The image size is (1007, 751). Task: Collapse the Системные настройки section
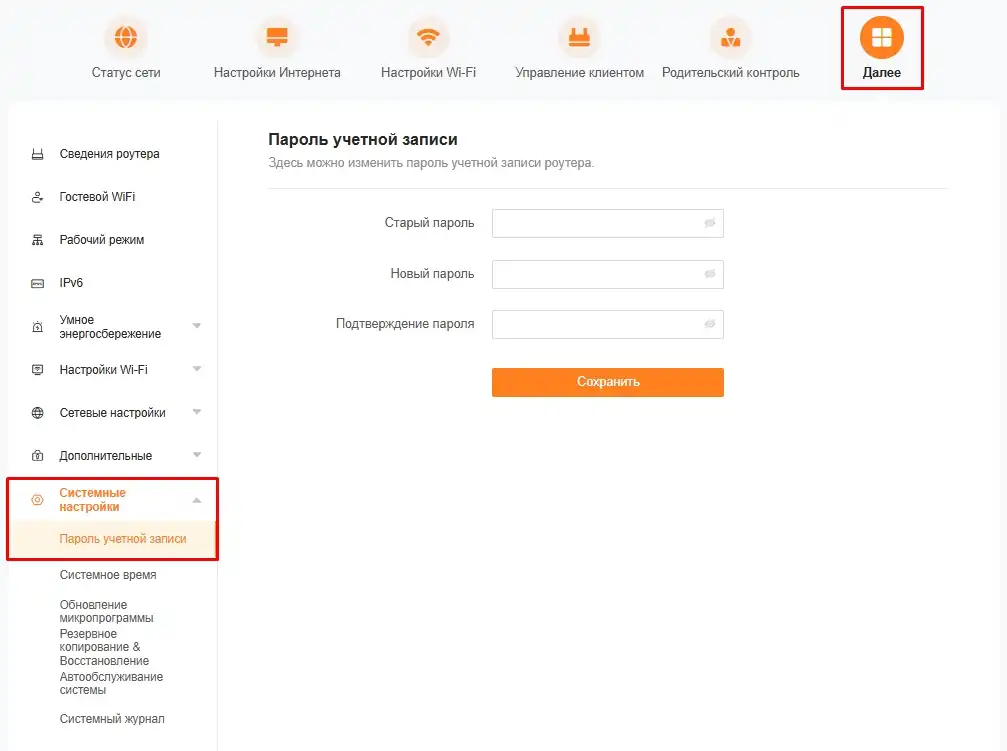pyautogui.click(x=196, y=500)
